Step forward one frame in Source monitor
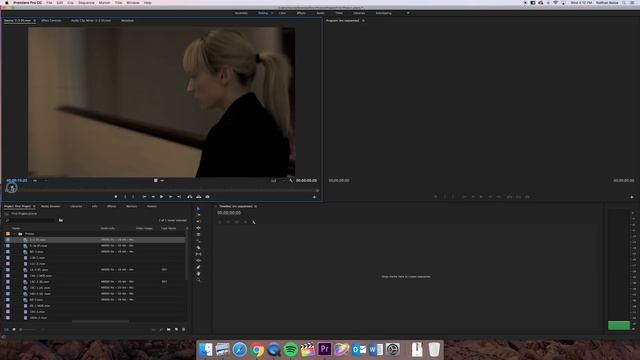The width and height of the screenshot is (640, 360). pyautogui.click(x=170, y=197)
